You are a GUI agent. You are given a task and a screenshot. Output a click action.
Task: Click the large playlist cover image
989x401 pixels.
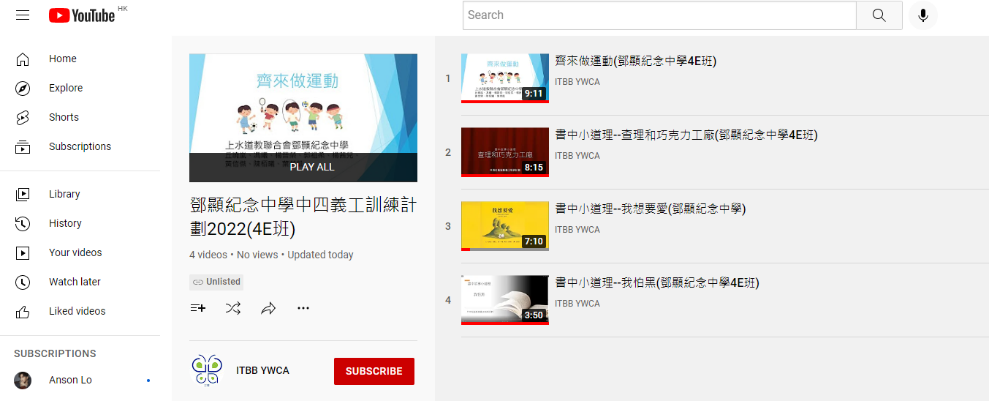coord(303,117)
